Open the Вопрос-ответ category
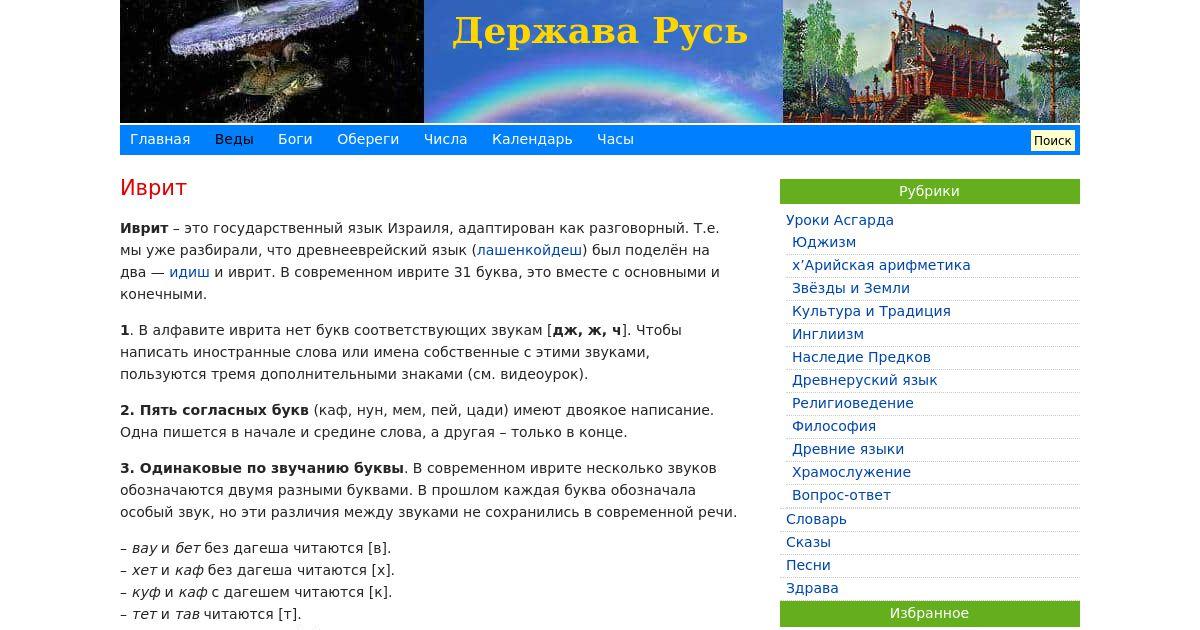The width and height of the screenshot is (1200, 630). click(x=841, y=495)
